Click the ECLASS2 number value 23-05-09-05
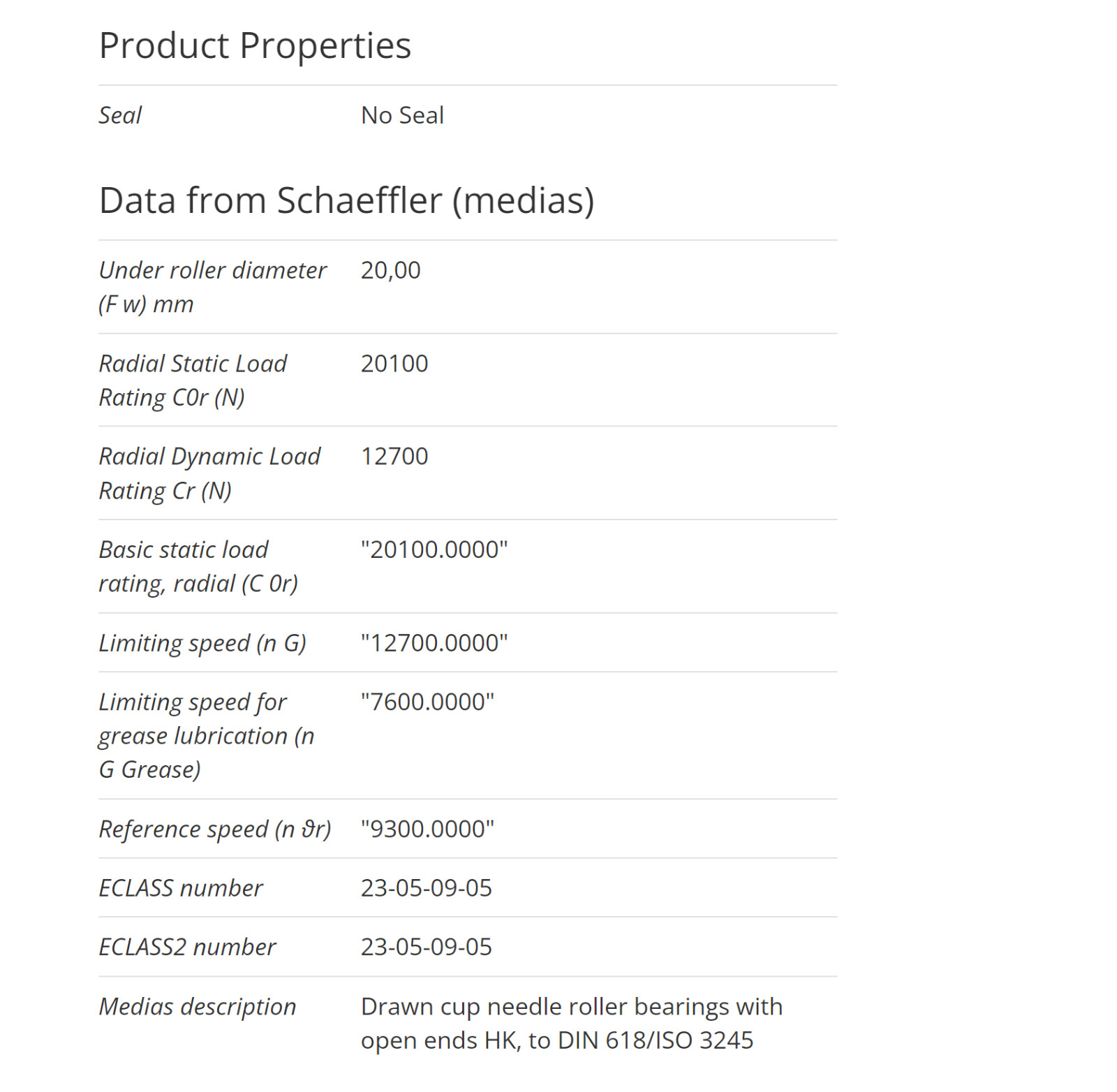The width and height of the screenshot is (1117, 1092). click(x=426, y=947)
